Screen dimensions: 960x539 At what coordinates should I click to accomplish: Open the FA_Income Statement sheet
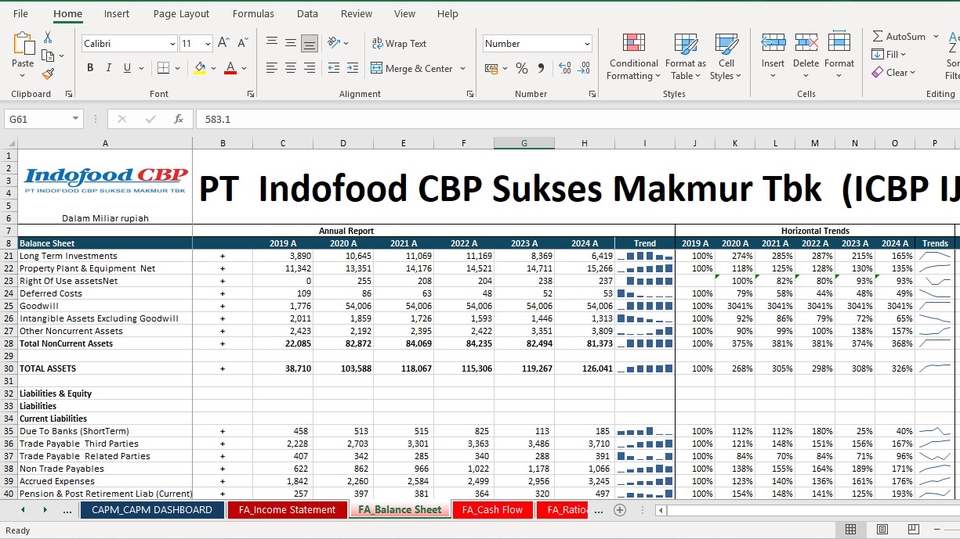coord(287,510)
